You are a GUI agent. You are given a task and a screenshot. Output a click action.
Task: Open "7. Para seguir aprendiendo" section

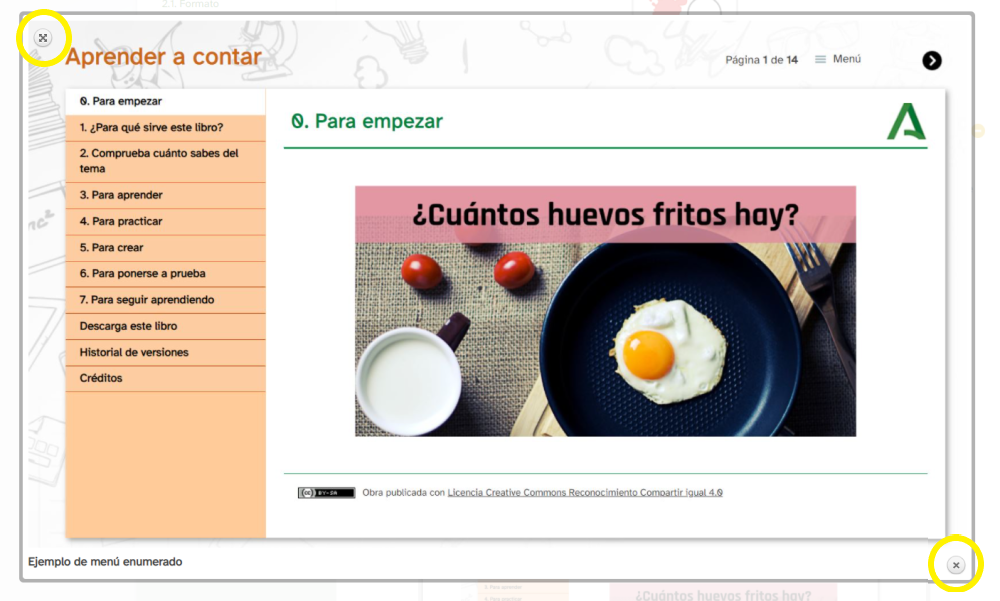(x=147, y=300)
